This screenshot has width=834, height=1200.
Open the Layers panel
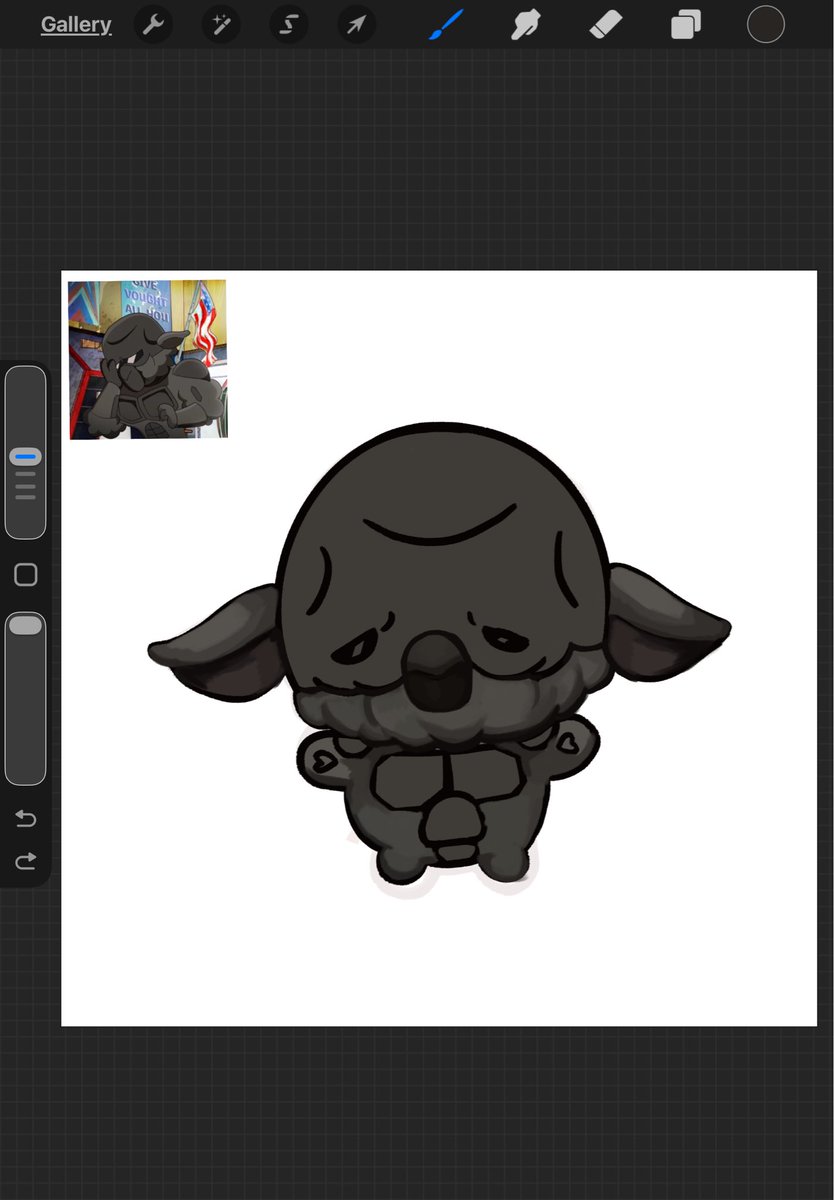coord(686,25)
